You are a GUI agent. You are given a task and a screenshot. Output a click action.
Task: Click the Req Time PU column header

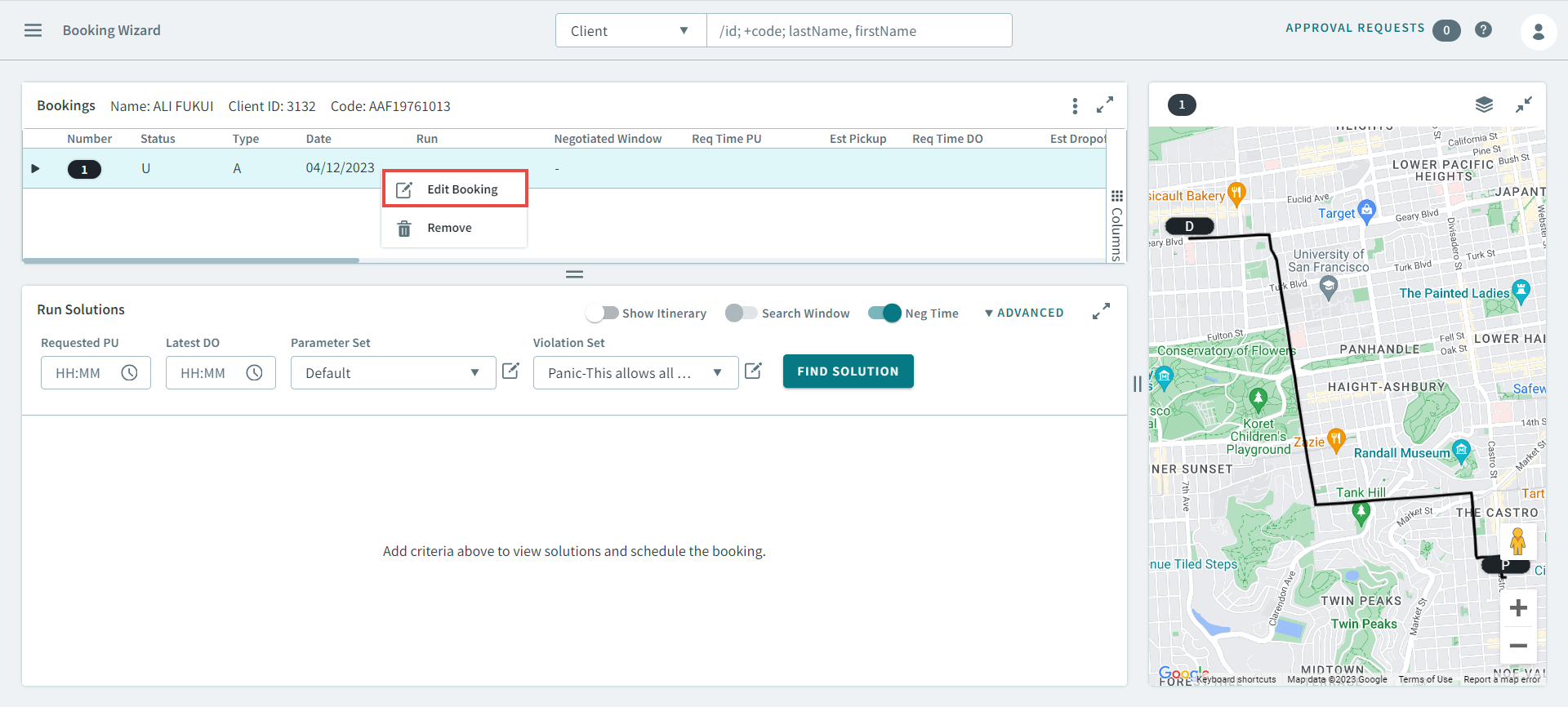[x=726, y=139]
